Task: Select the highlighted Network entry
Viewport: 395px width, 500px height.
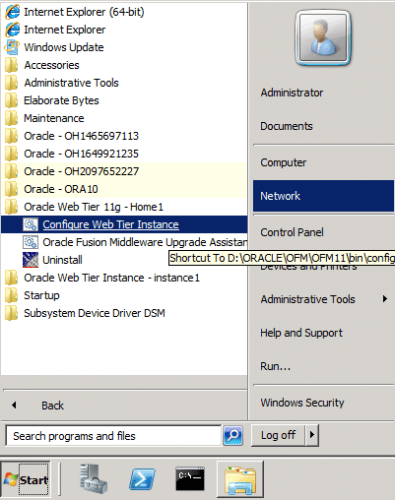Action: pyautogui.click(x=323, y=196)
